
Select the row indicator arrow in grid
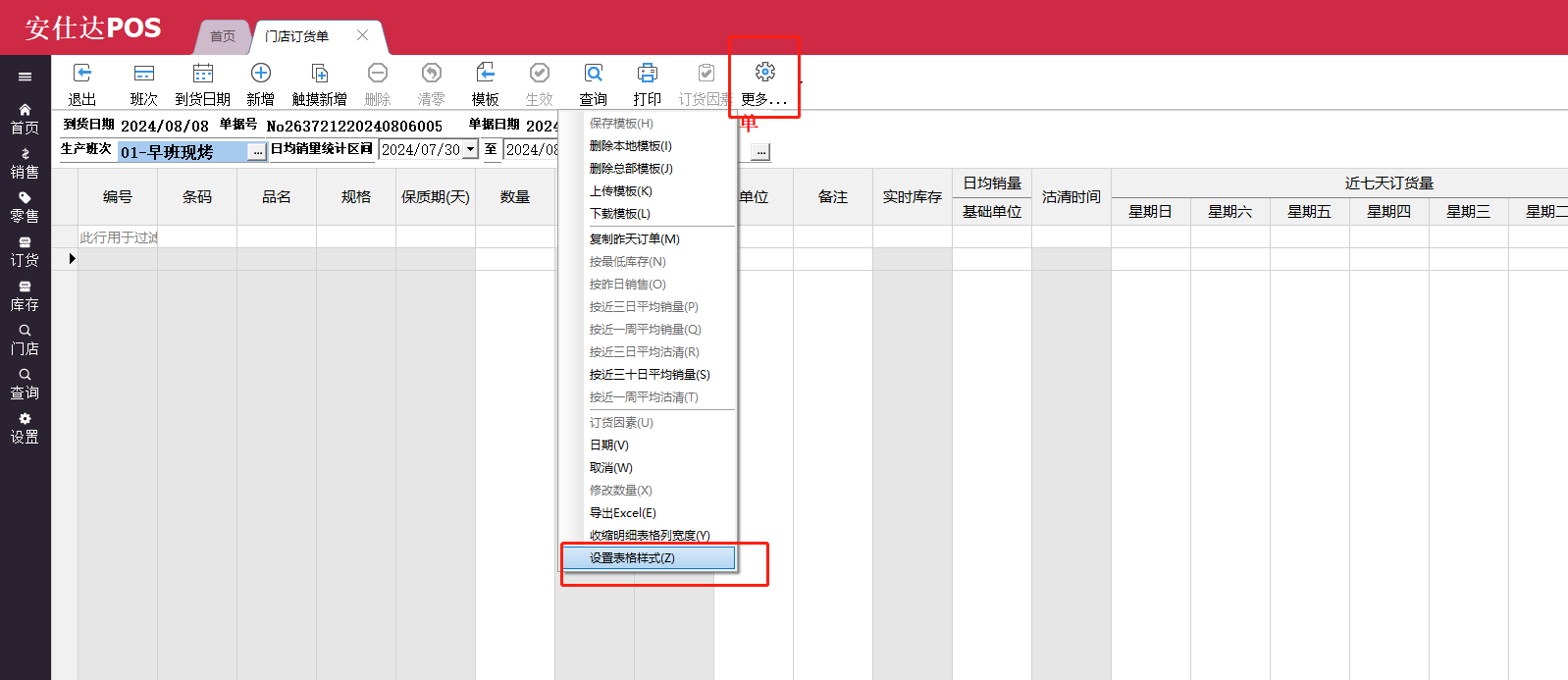[72, 259]
